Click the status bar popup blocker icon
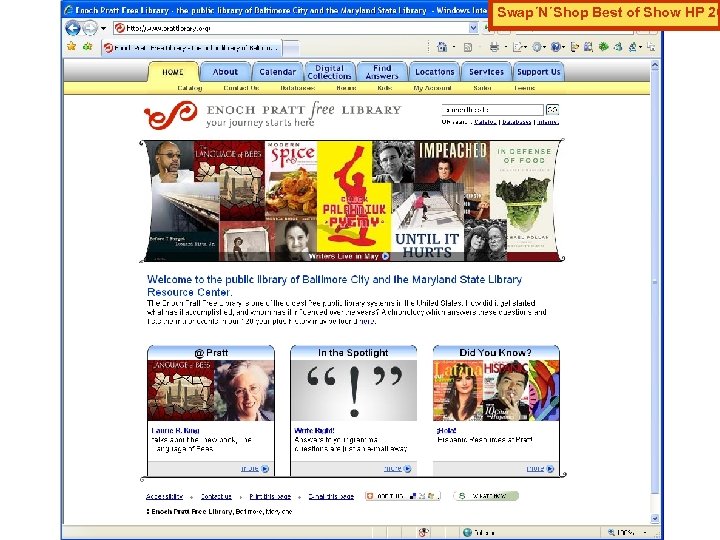 pos(424,533)
